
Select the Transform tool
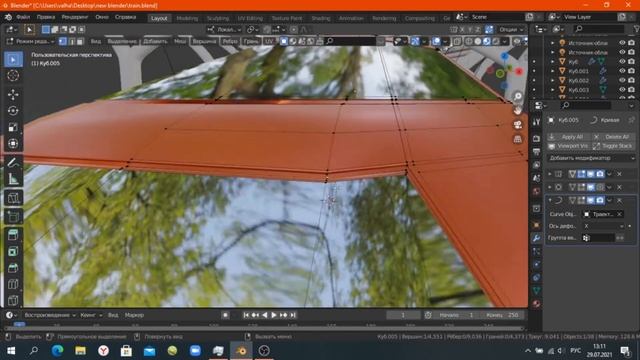pyautogui.click(x=13, y=144)
